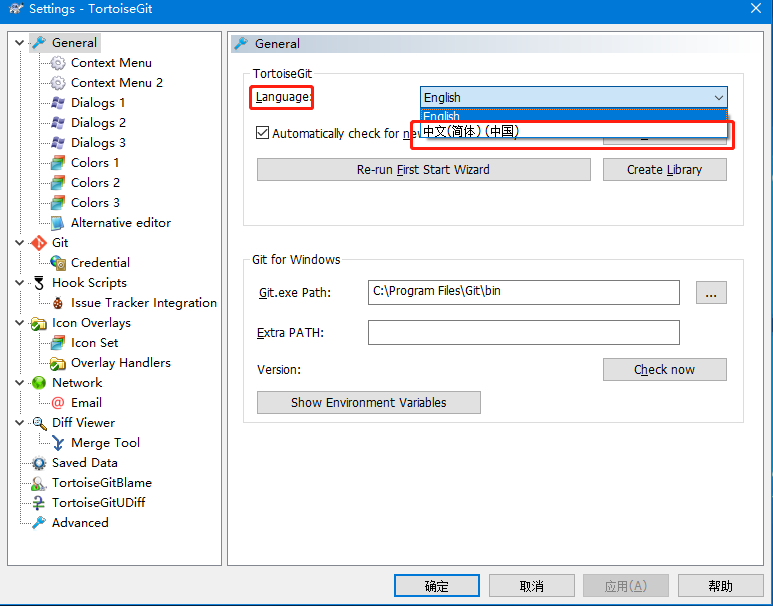Click the TortoiseGitBlame person icon
This screenshot has width=773, height=606.
(x=39, y=483)
